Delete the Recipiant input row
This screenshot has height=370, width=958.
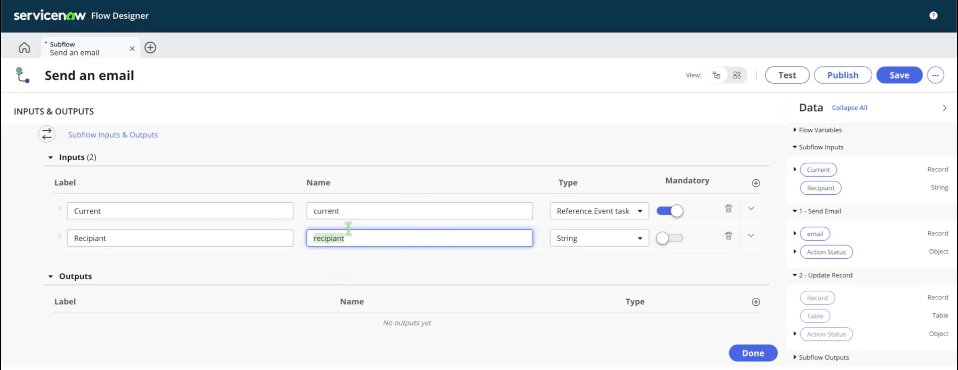(728, 236)
